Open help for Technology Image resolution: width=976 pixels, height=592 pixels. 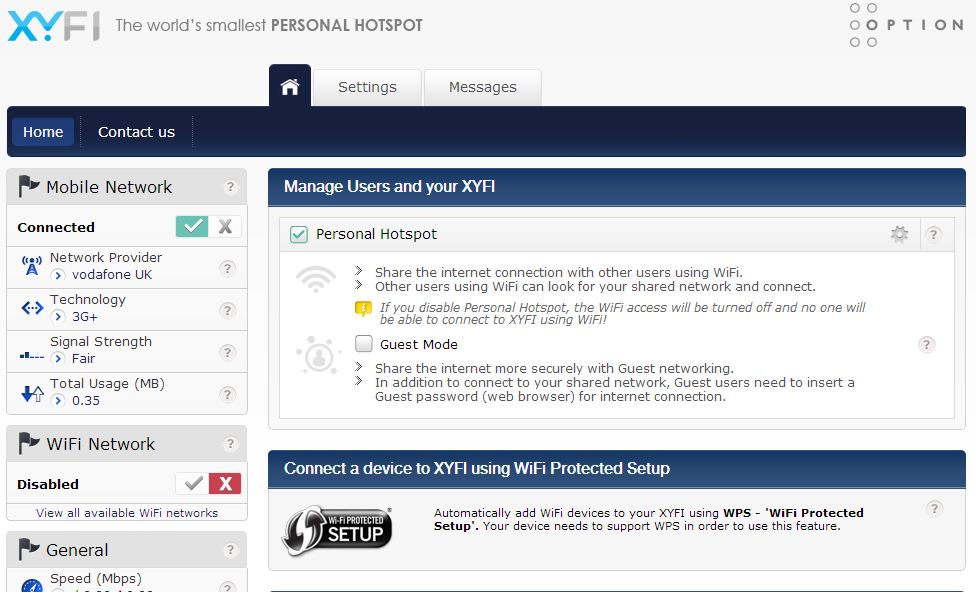pos(227,310)
